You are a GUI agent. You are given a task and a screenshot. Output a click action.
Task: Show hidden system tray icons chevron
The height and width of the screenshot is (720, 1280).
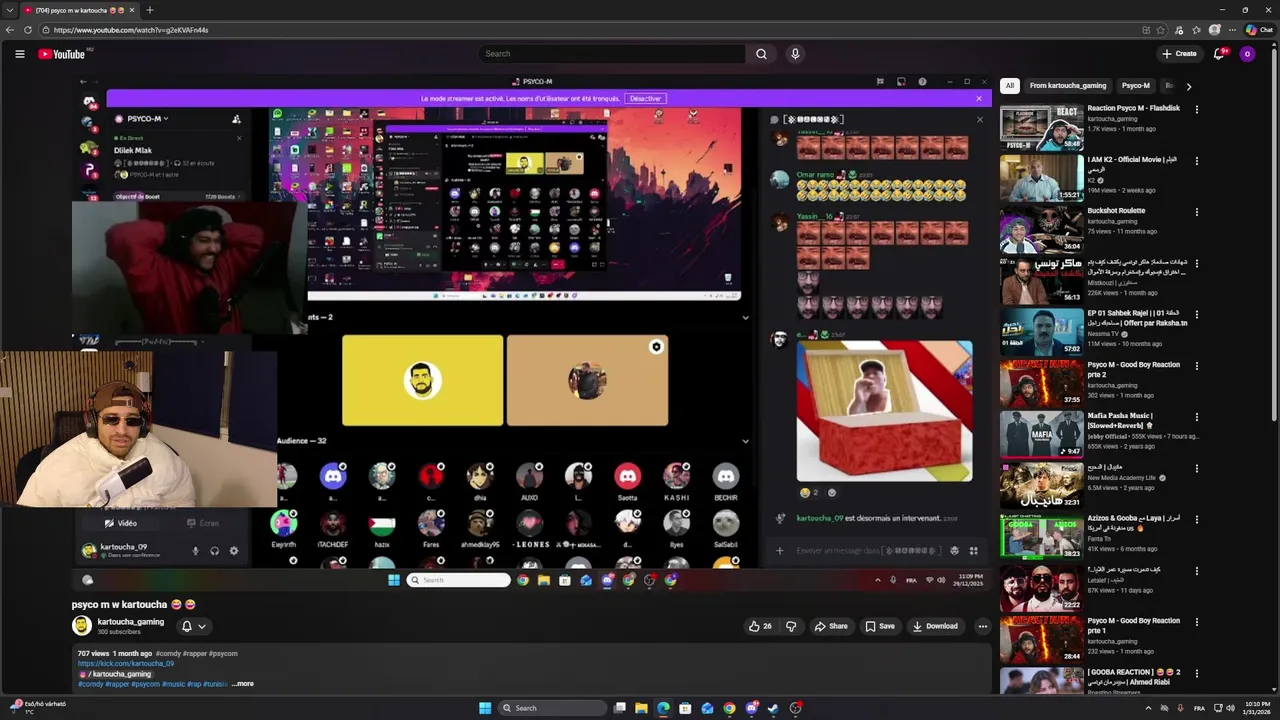click(x=1147, y=708)
